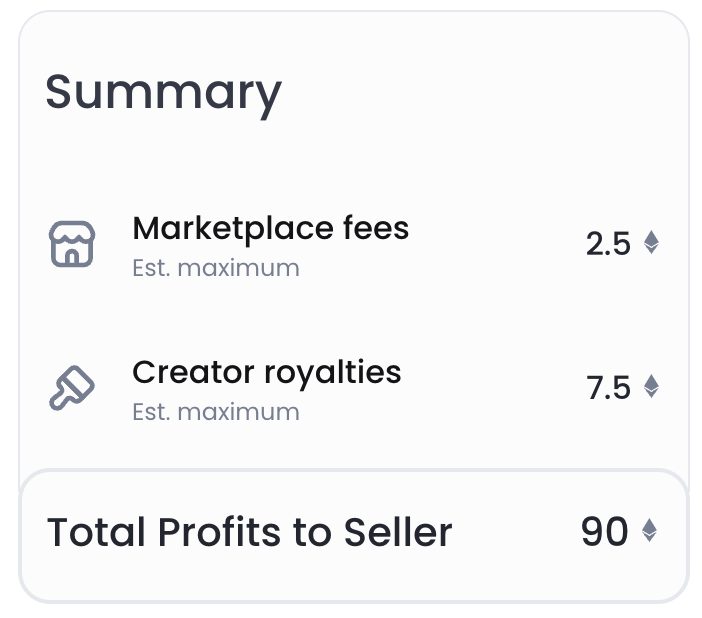The image size is (702, 618).
Task: Click the creator royalties paintbrush icon
Action: [x=72, y=388]
